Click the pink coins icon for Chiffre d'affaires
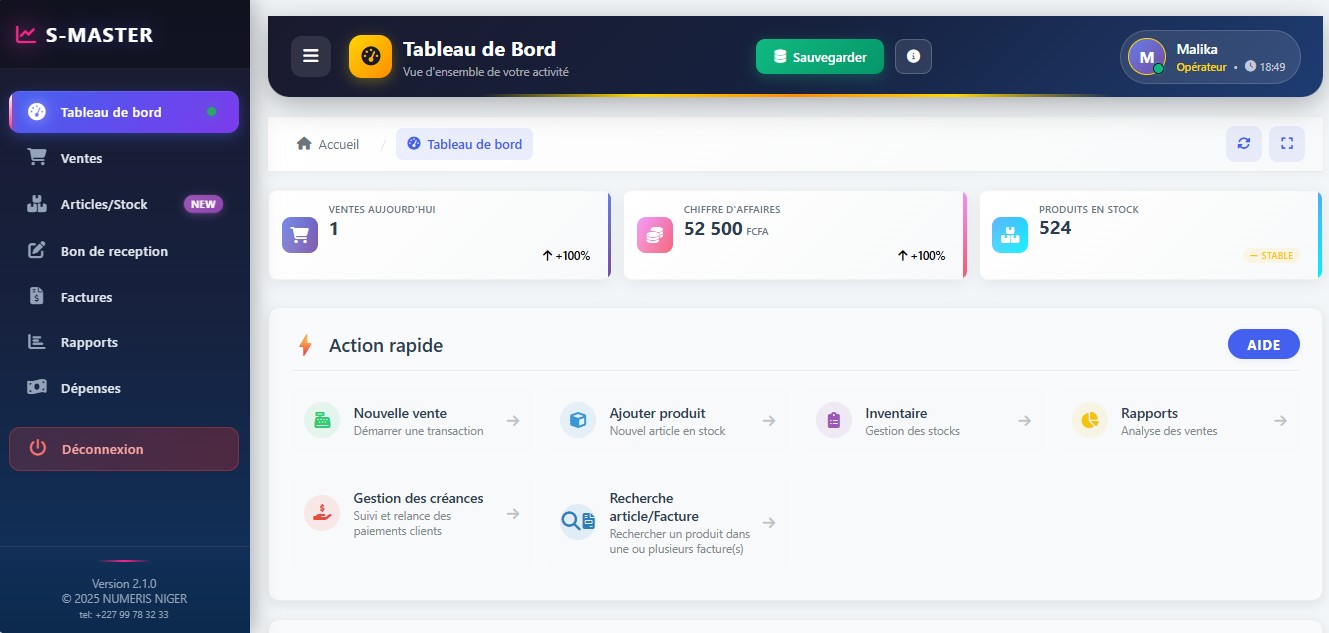 point(655,235)
